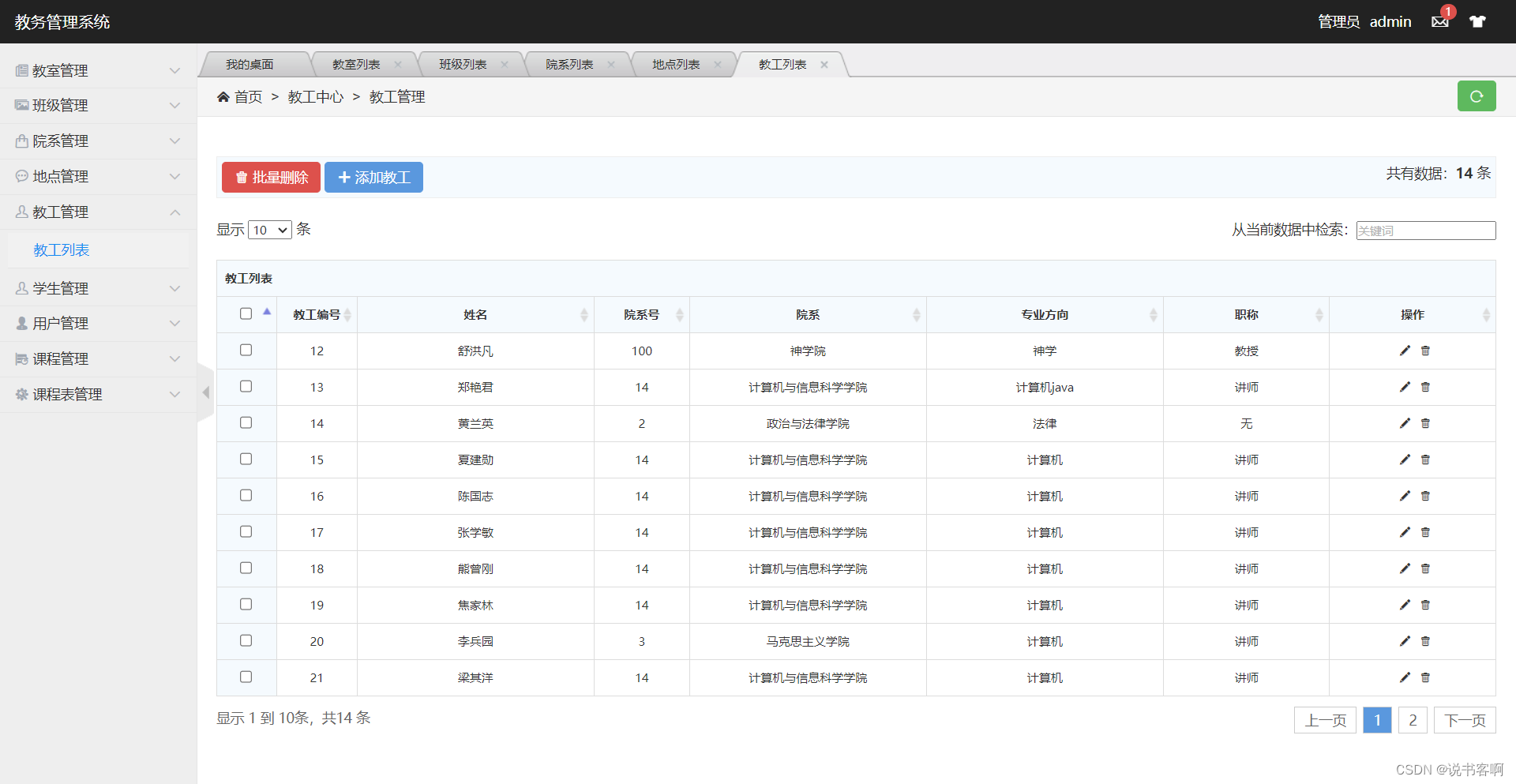This screenshot has height=784, width=1516.
Task: Click the 教工中心 breadcrumb link
Action: [x=316, y=97]
